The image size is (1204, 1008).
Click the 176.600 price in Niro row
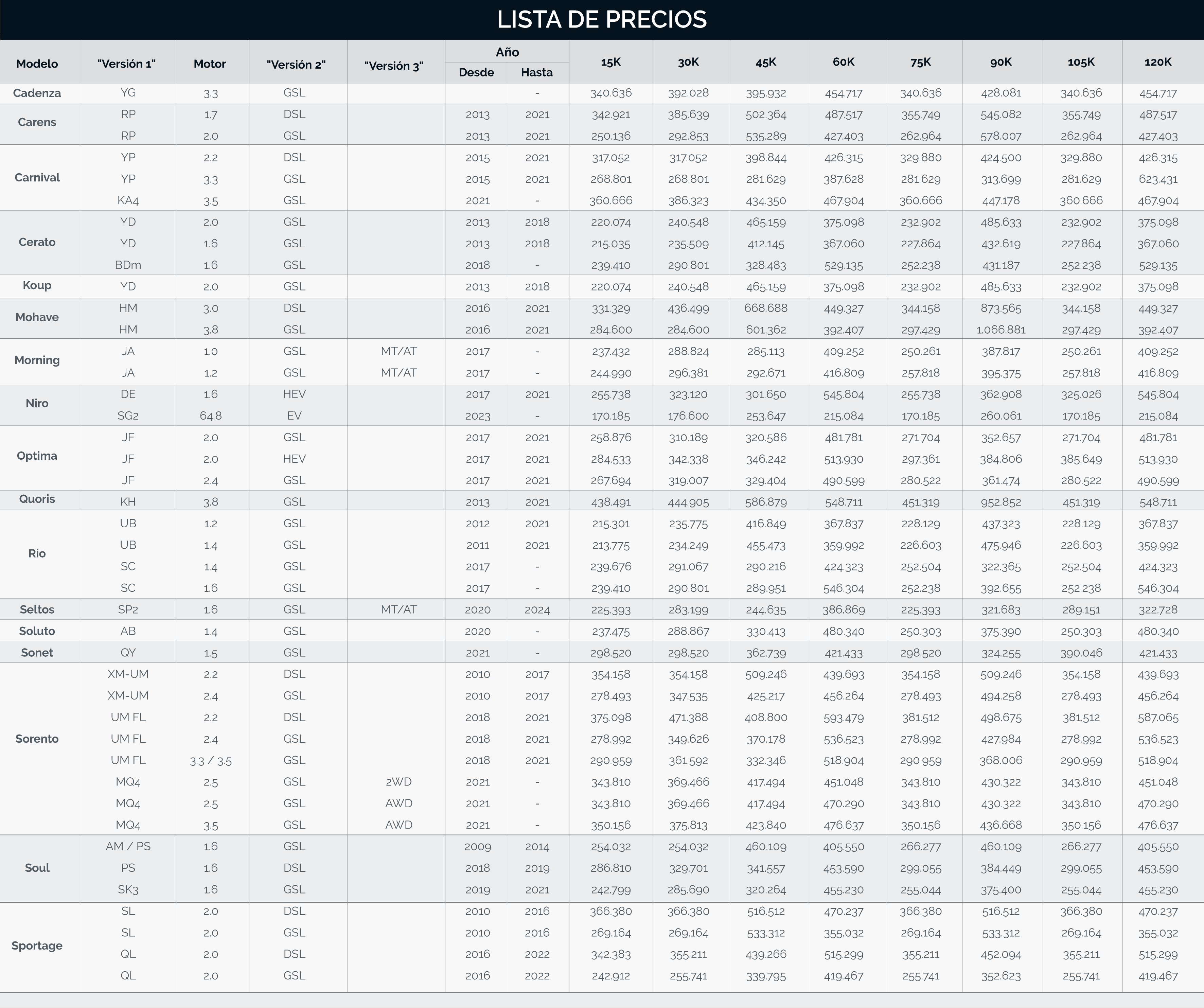click(689, 416)
